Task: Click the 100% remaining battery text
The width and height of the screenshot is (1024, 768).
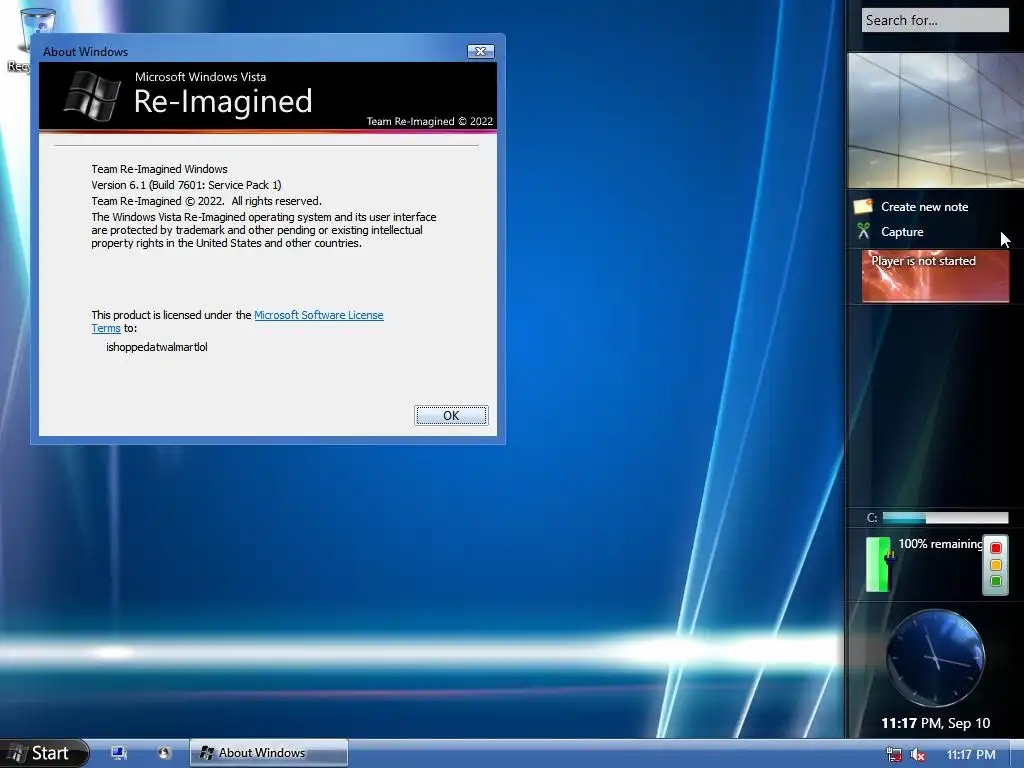Action: [940, 543]
